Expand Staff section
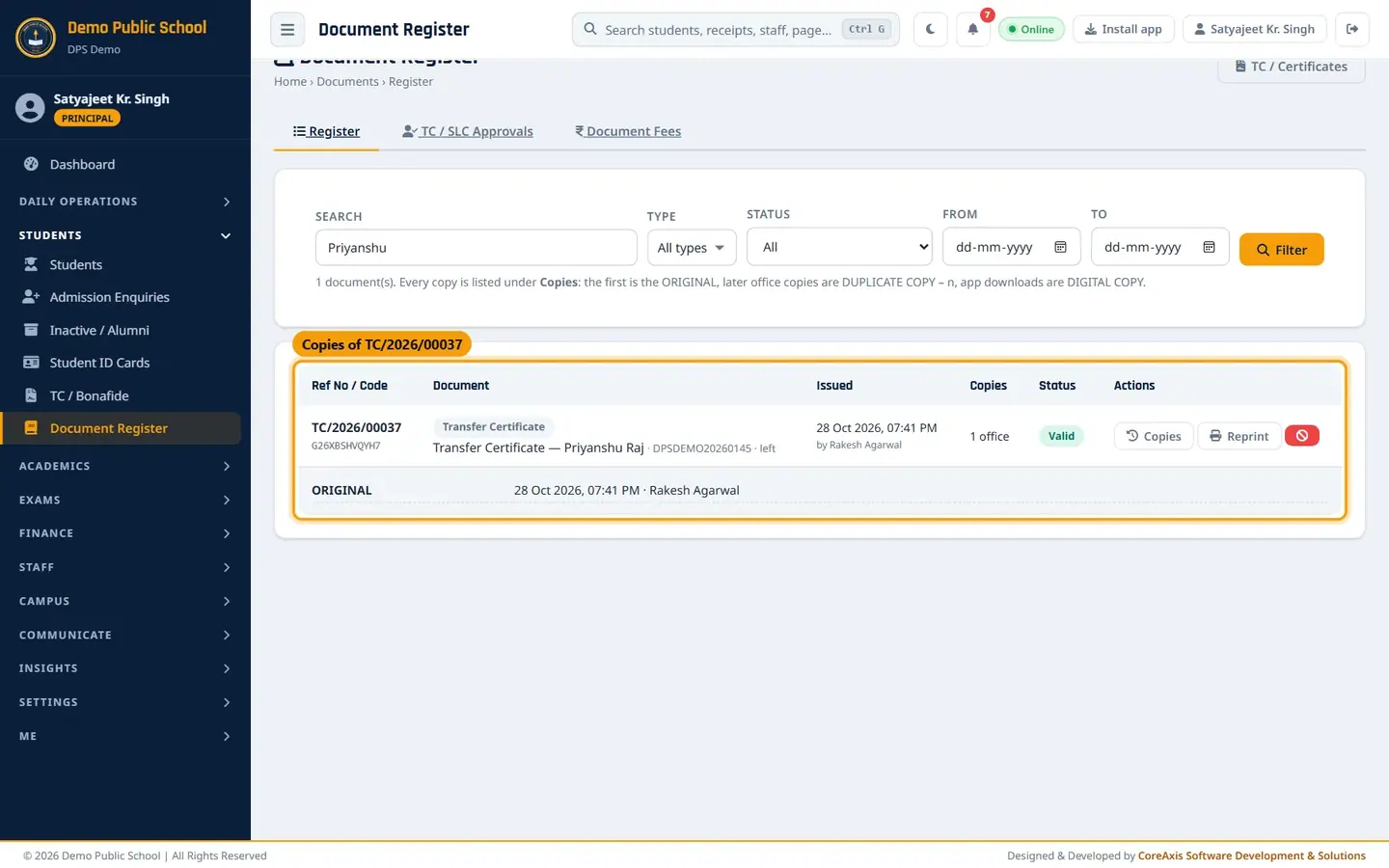 pos(125,567)
